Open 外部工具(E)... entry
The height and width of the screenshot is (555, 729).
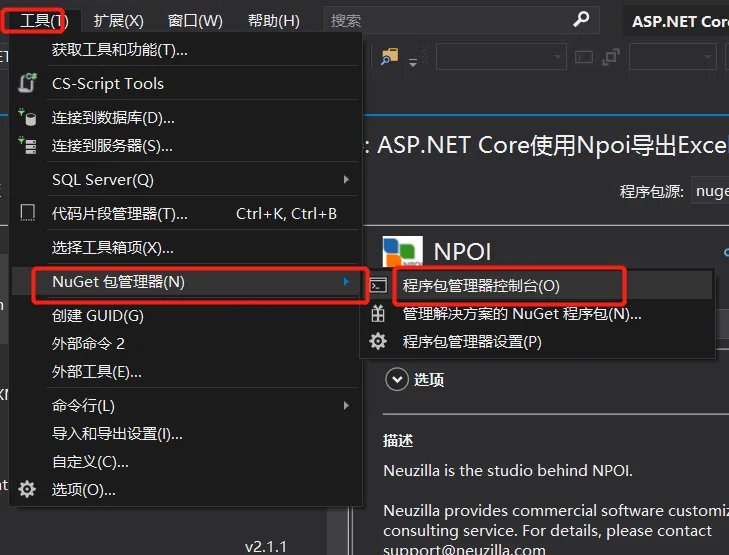click(x=186, y=371)
